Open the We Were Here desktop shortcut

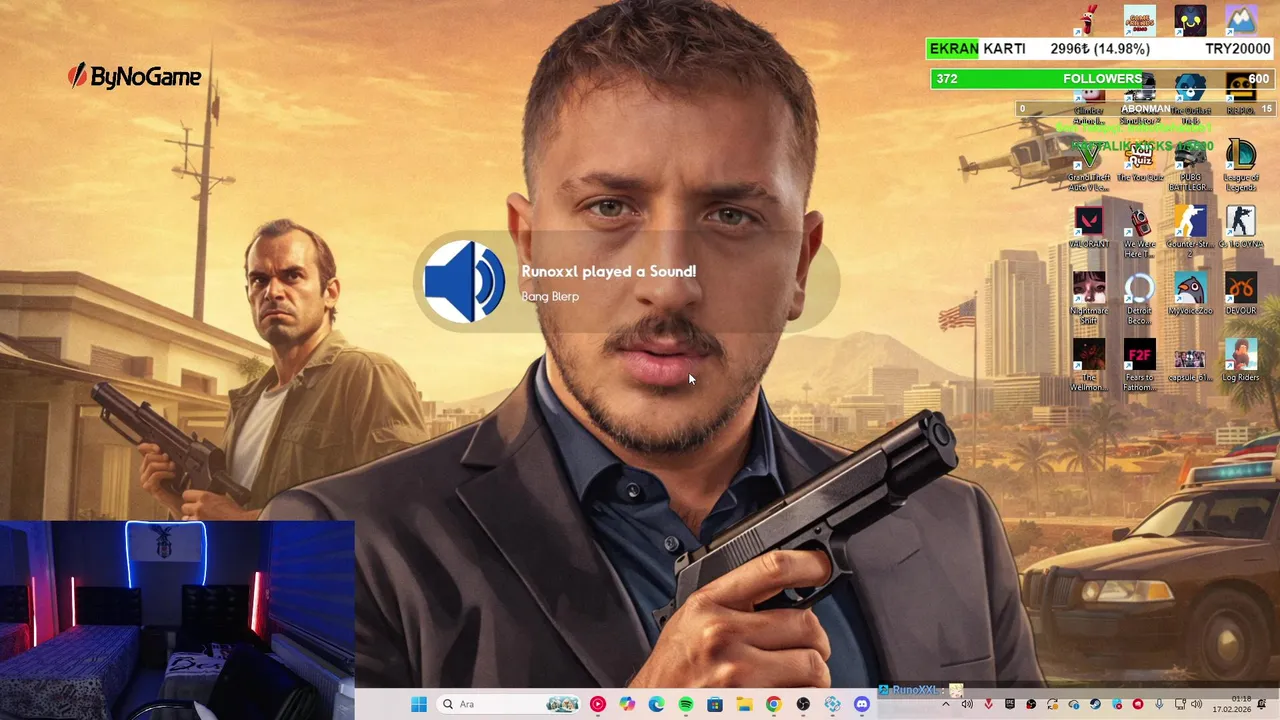pyautogui.click(x=1140, y=232)
